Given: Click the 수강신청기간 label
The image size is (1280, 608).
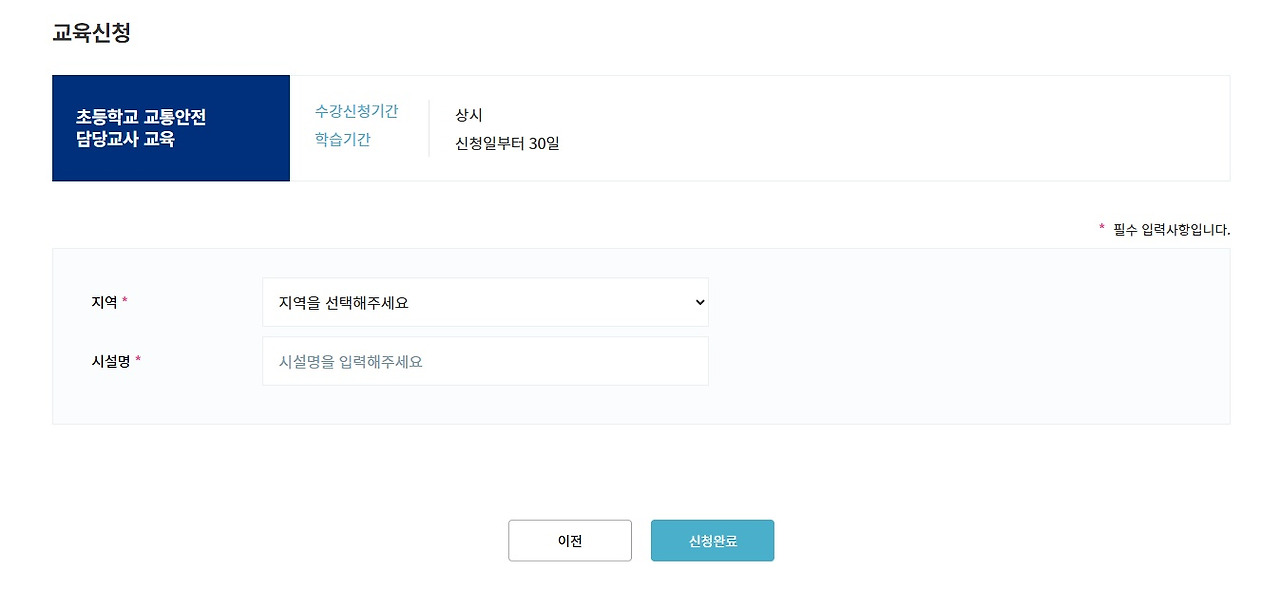Looking at the screenshot, I should pyautogui.click(x=355, y=114).
